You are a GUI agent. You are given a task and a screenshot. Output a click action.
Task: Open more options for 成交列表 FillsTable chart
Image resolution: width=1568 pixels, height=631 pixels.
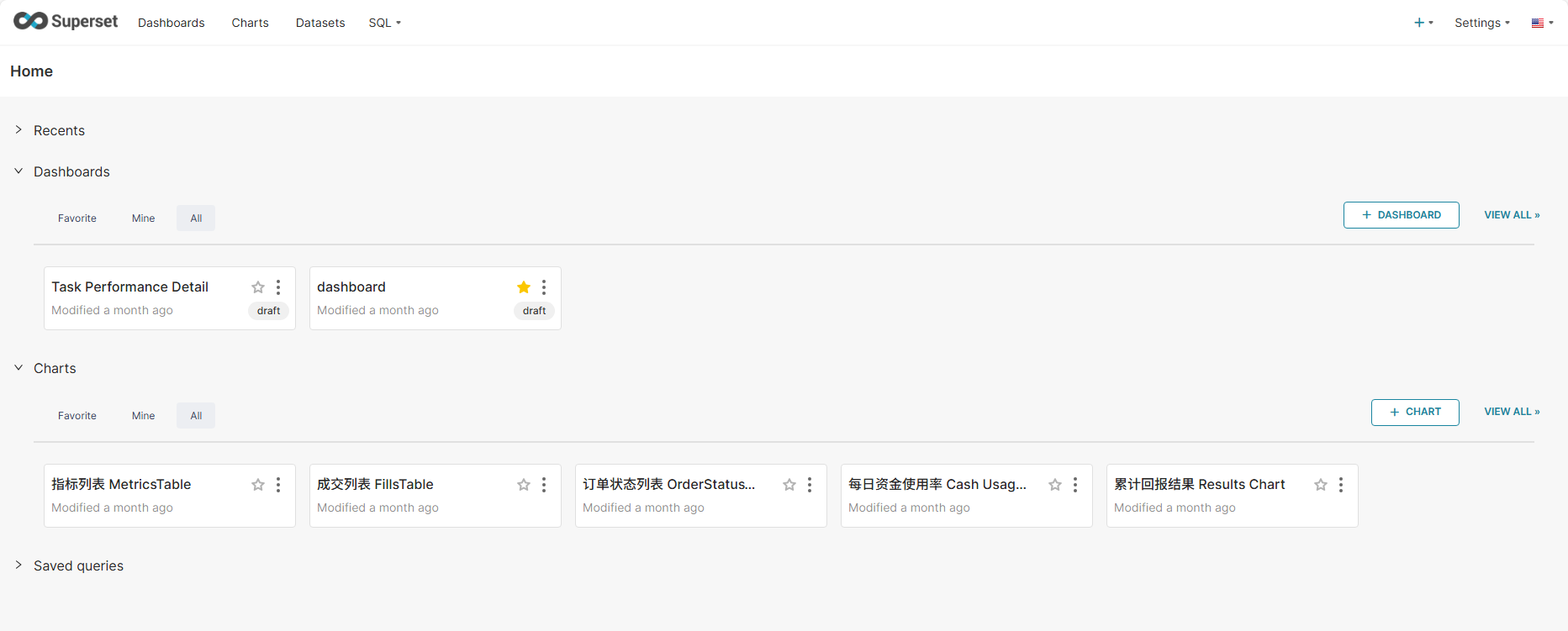[544, 485]
